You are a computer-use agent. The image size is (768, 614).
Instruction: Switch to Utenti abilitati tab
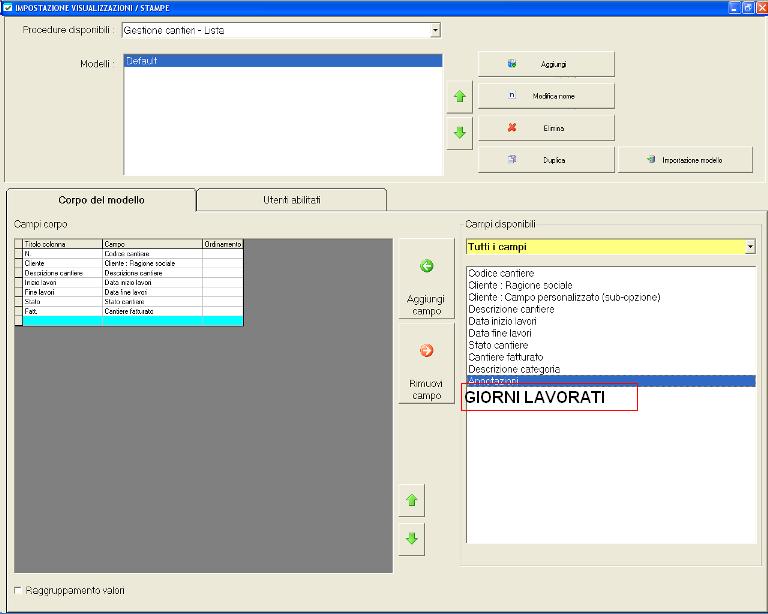[x=291, y=200]
